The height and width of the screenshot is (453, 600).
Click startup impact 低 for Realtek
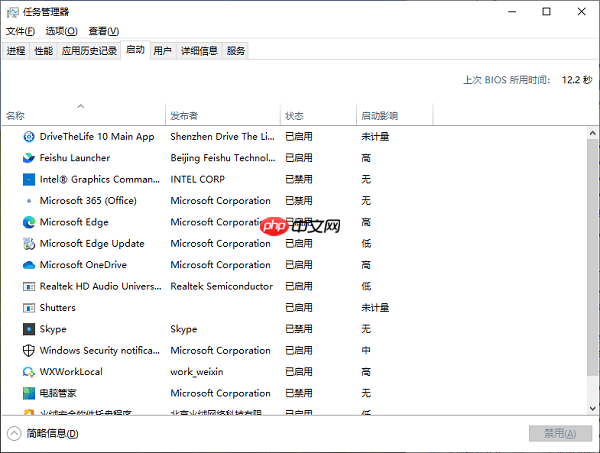(366, 286)
